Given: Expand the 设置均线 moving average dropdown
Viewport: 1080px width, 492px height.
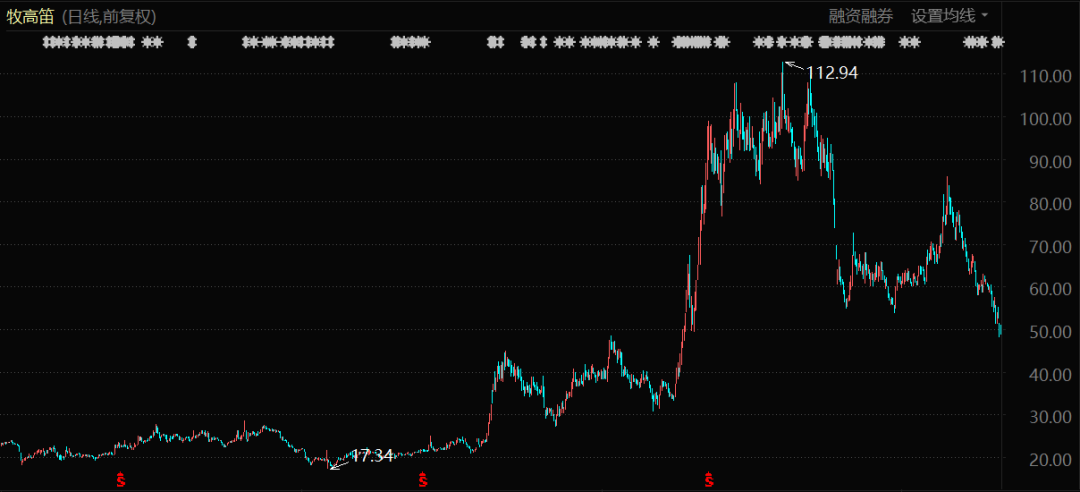Looking at the screenshot, I should 949,16.
